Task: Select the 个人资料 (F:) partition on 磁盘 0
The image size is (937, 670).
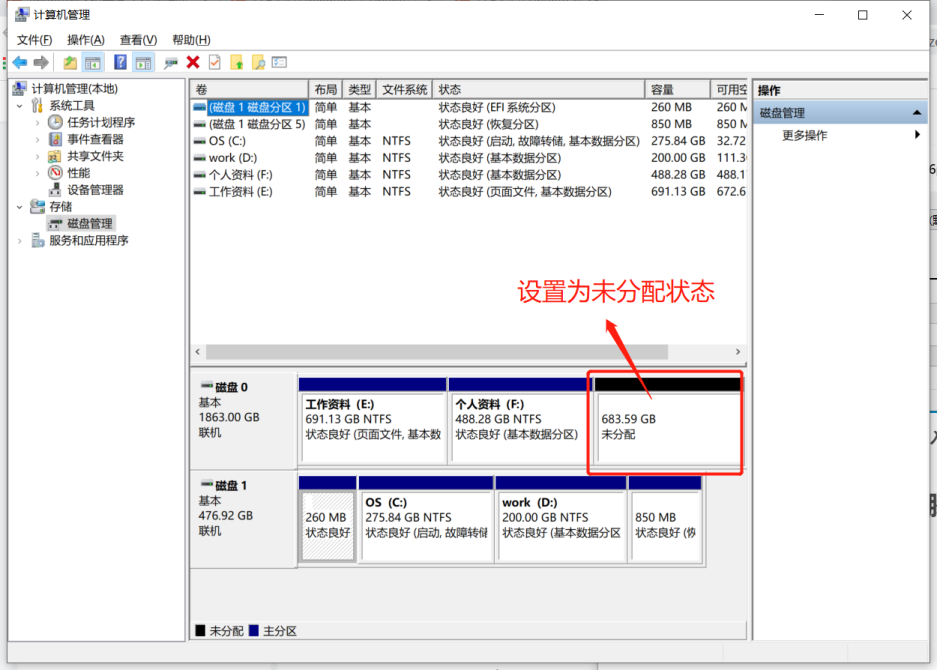Action: (519, 420)
